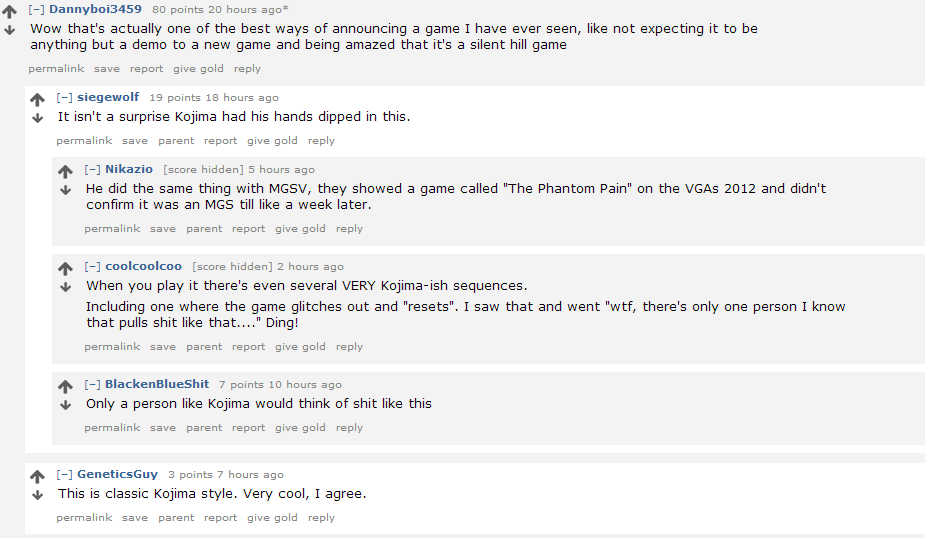Open BlackenBlueShit's user profile
This screenshot has height=538, width=925.
pos(157,384)
